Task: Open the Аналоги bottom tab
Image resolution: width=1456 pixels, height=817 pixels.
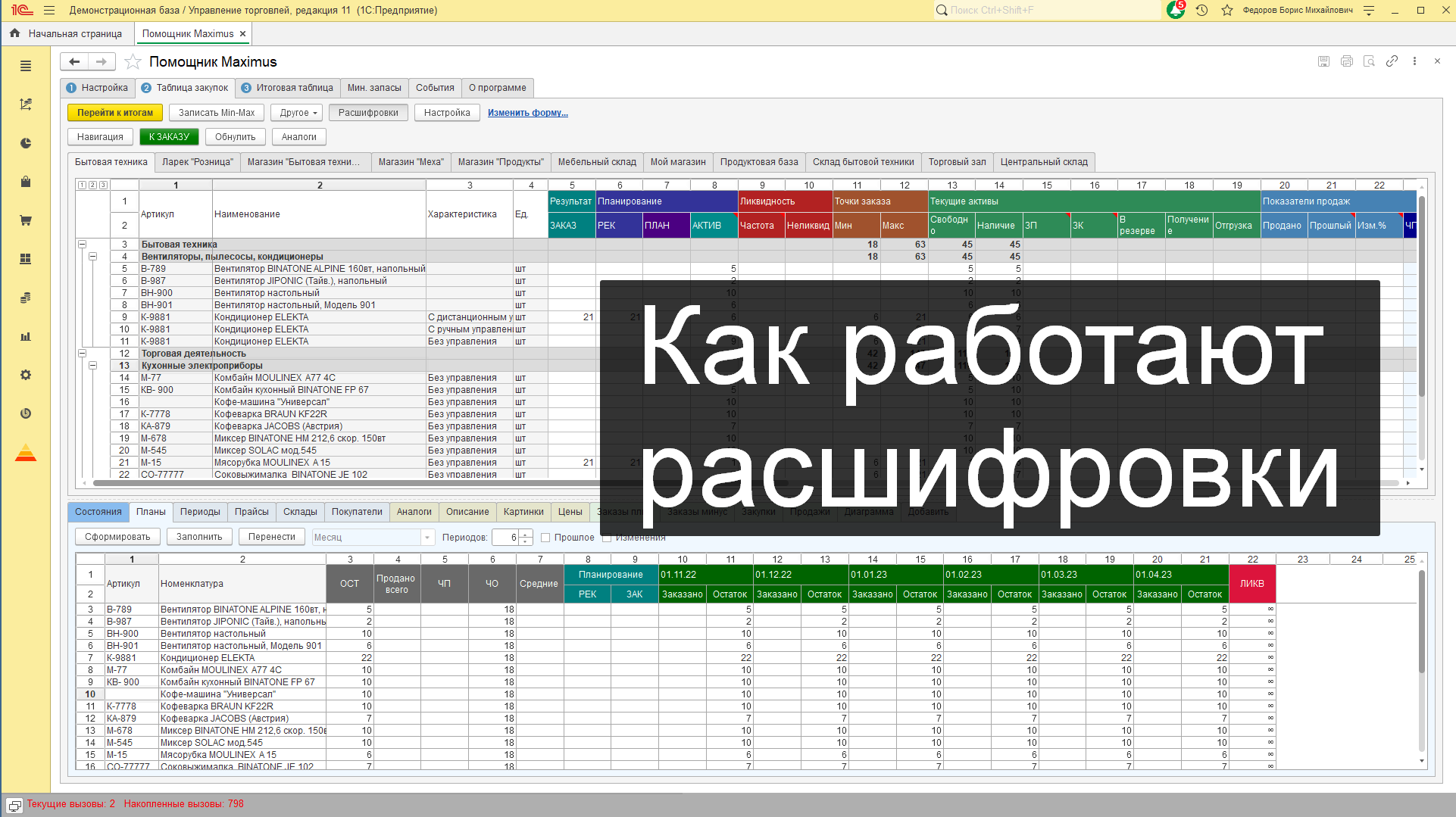Action: (414, 512)
